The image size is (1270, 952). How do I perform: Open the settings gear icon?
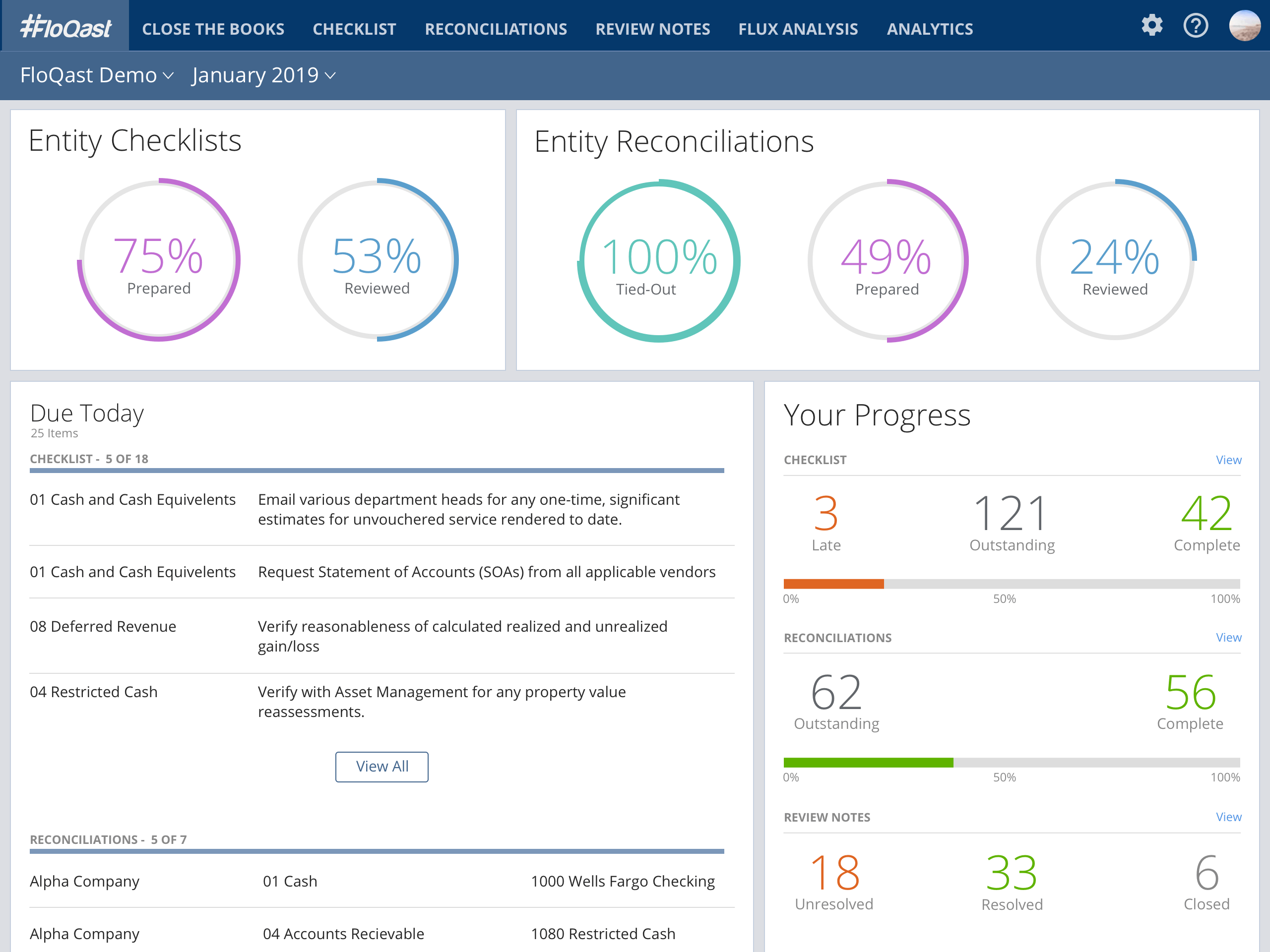tap(1151, 26)
